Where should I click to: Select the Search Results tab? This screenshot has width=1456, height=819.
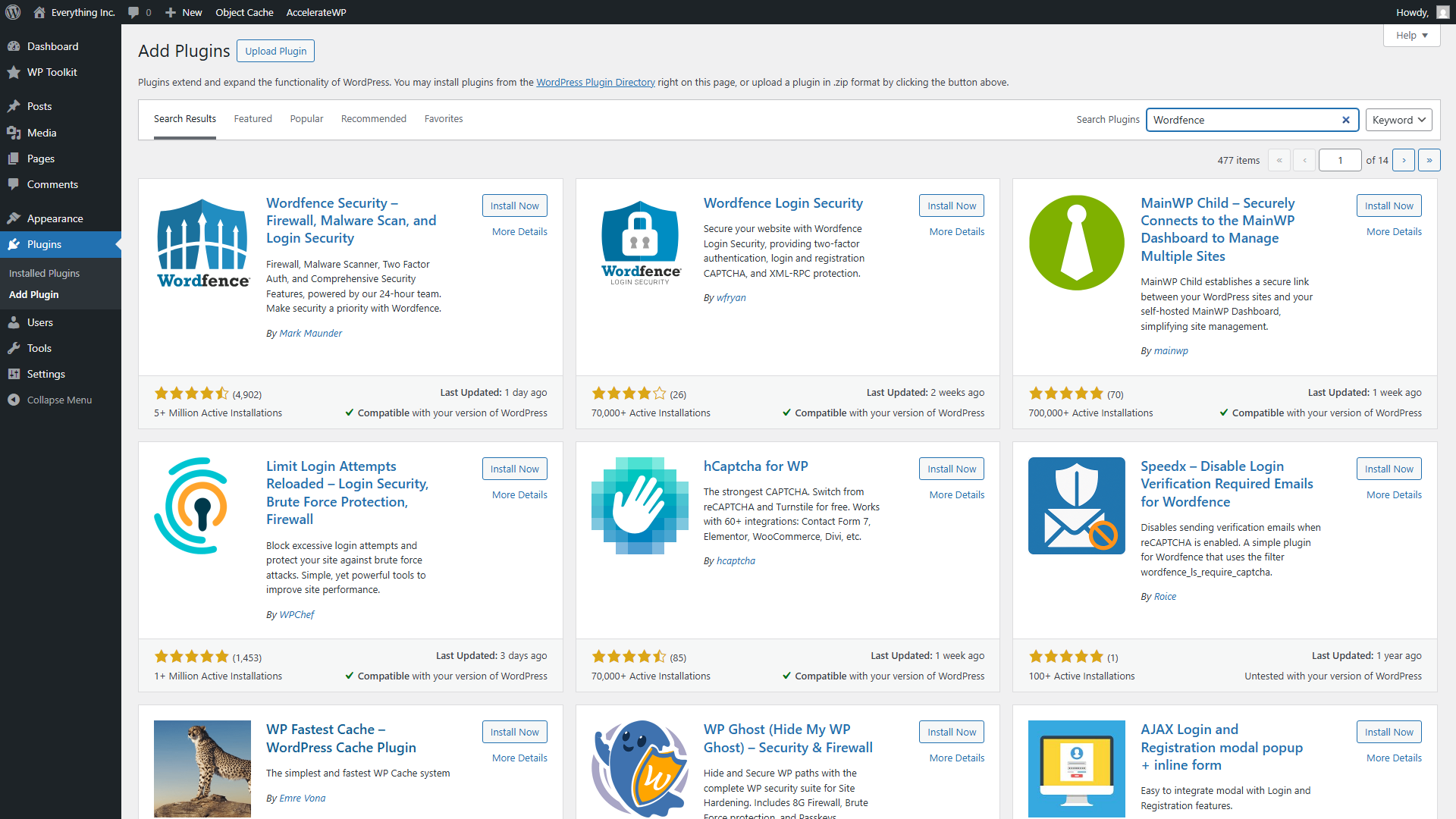click(185, 119)
